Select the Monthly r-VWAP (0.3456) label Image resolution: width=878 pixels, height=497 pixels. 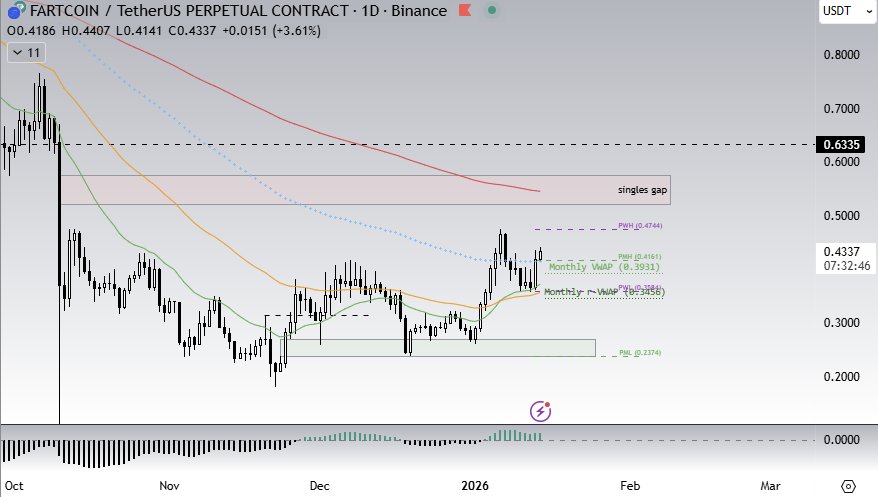click(604, 292)
